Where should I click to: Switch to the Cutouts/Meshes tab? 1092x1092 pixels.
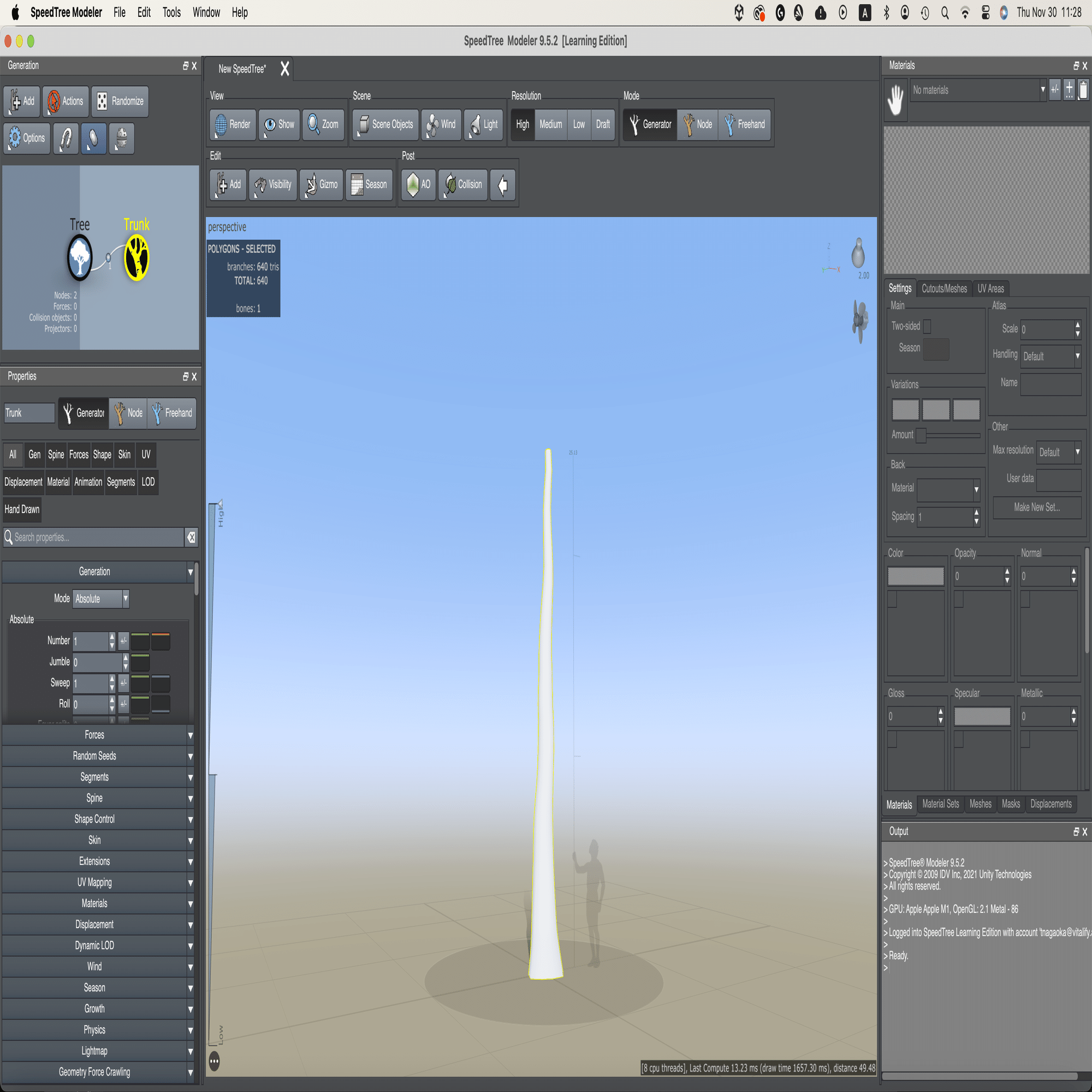click(x=944, y=289)
